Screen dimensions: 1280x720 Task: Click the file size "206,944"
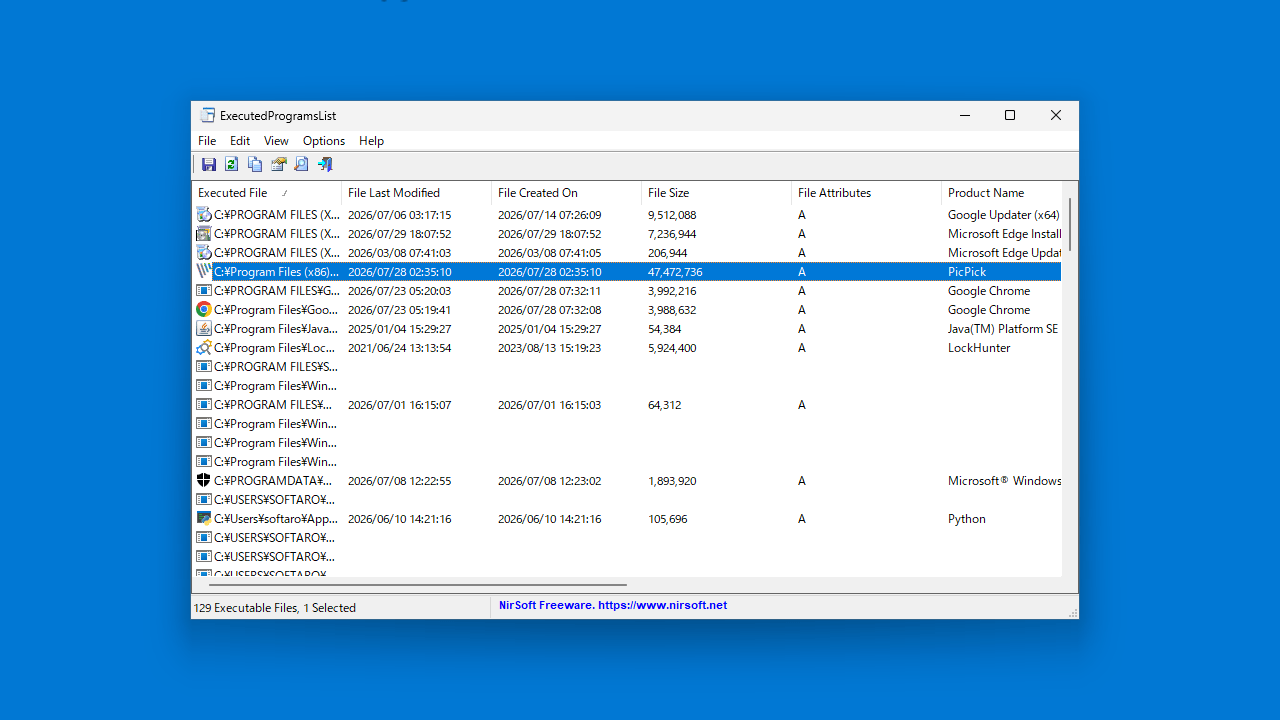point(667,253)
